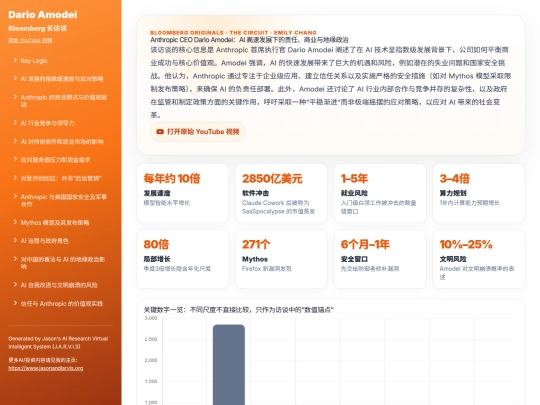Click the Generated by Jason's AI Research footer text
This screenshot has height=405, width=540.
[58, 343]
